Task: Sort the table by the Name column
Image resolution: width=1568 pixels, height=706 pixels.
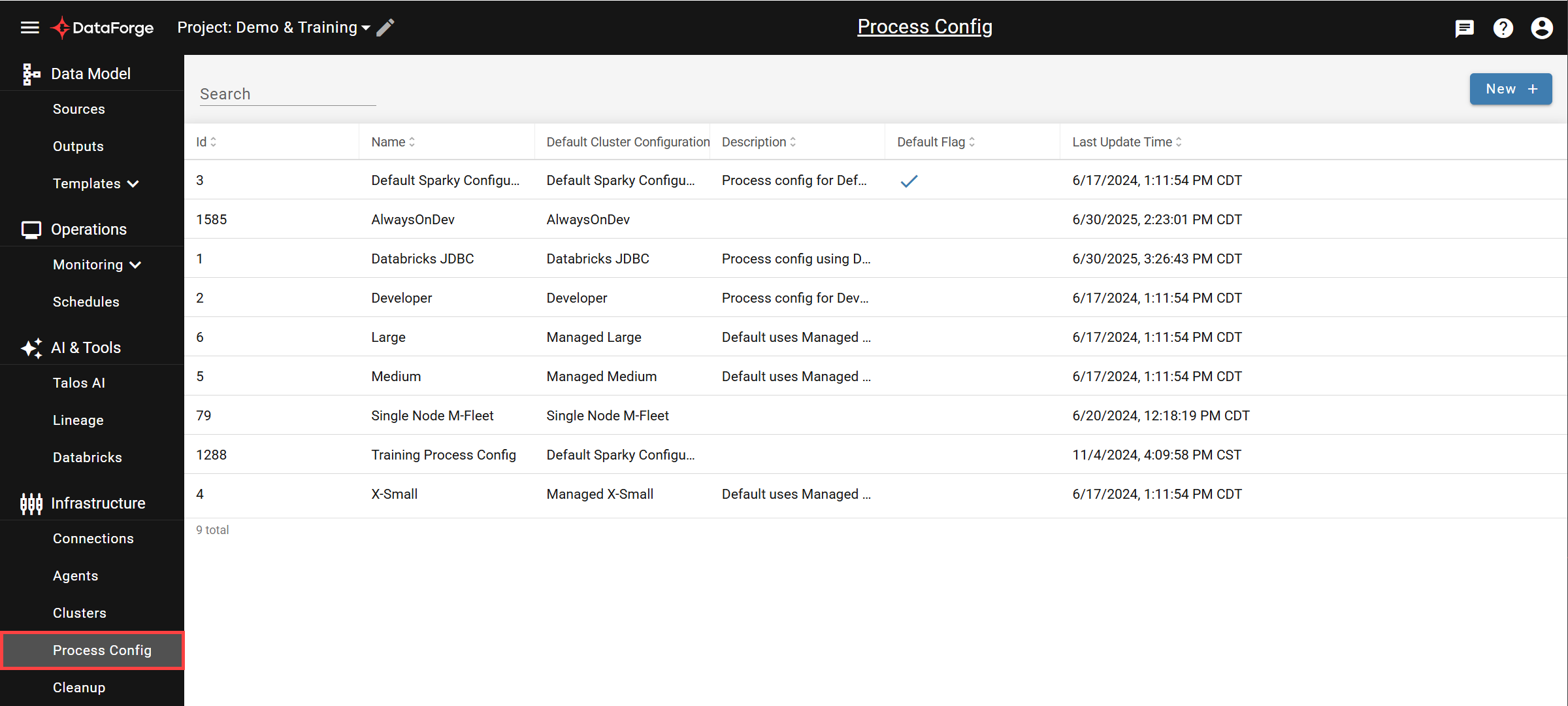Action: pyautogui.click(x=392, y=141)
